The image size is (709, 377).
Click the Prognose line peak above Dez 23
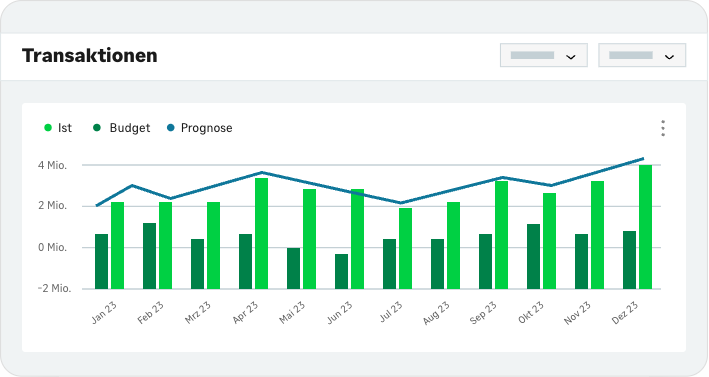click(x=643, y=159)
